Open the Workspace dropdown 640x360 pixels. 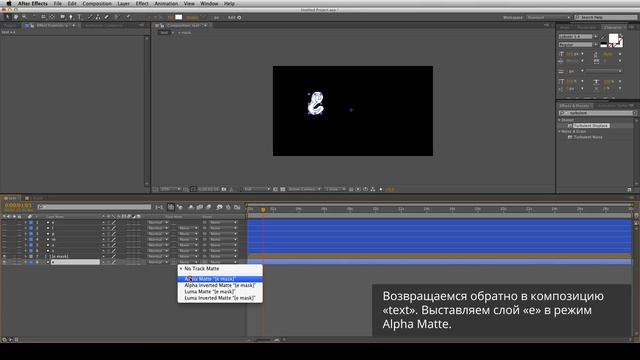548,18
